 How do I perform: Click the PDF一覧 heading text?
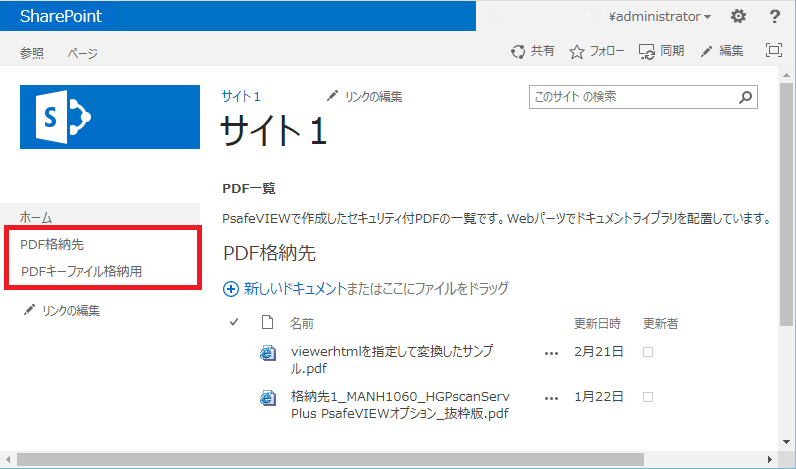click(x=249, y=188)
